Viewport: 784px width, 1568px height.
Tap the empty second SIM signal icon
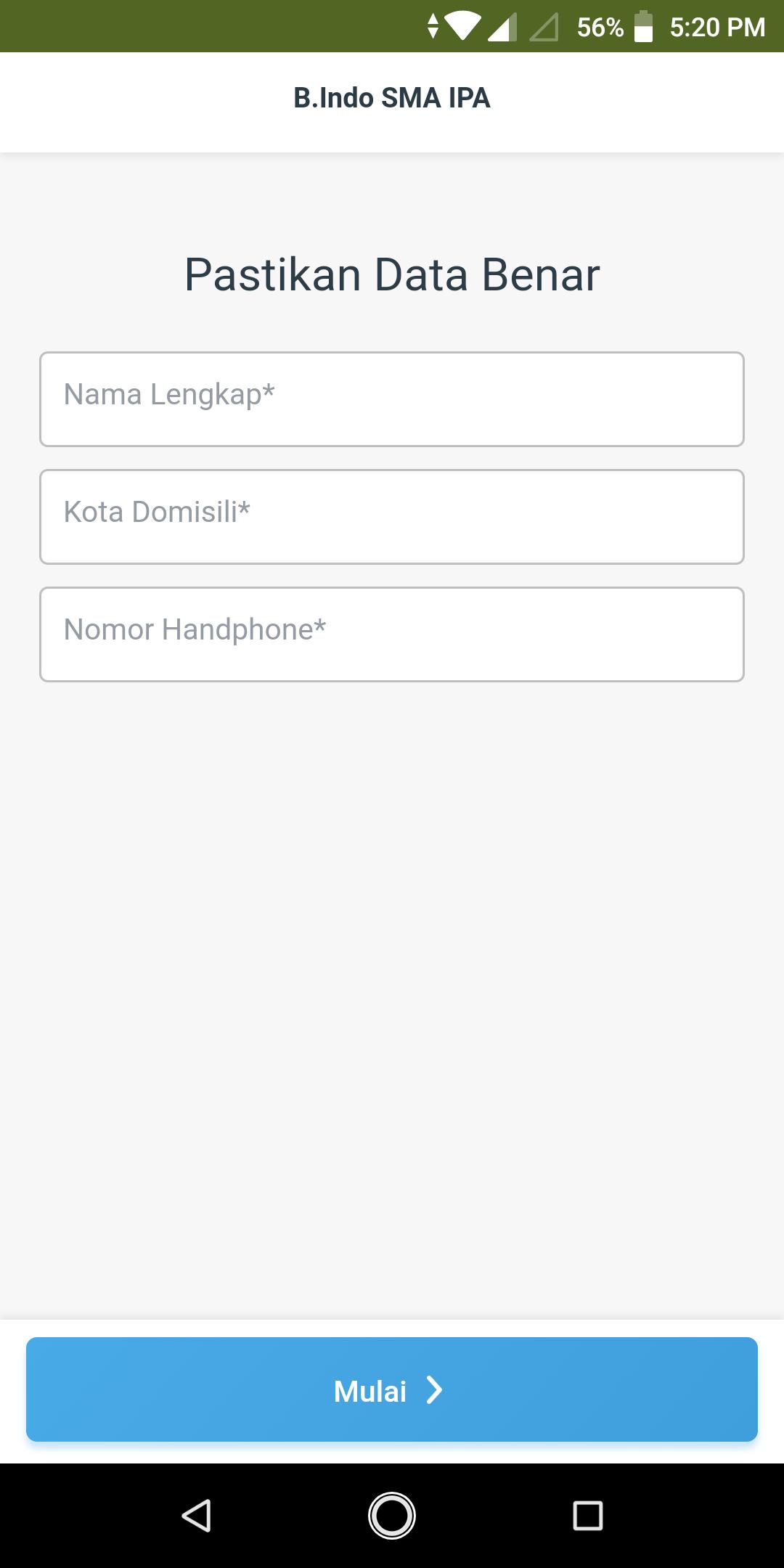tap(544, 28)
